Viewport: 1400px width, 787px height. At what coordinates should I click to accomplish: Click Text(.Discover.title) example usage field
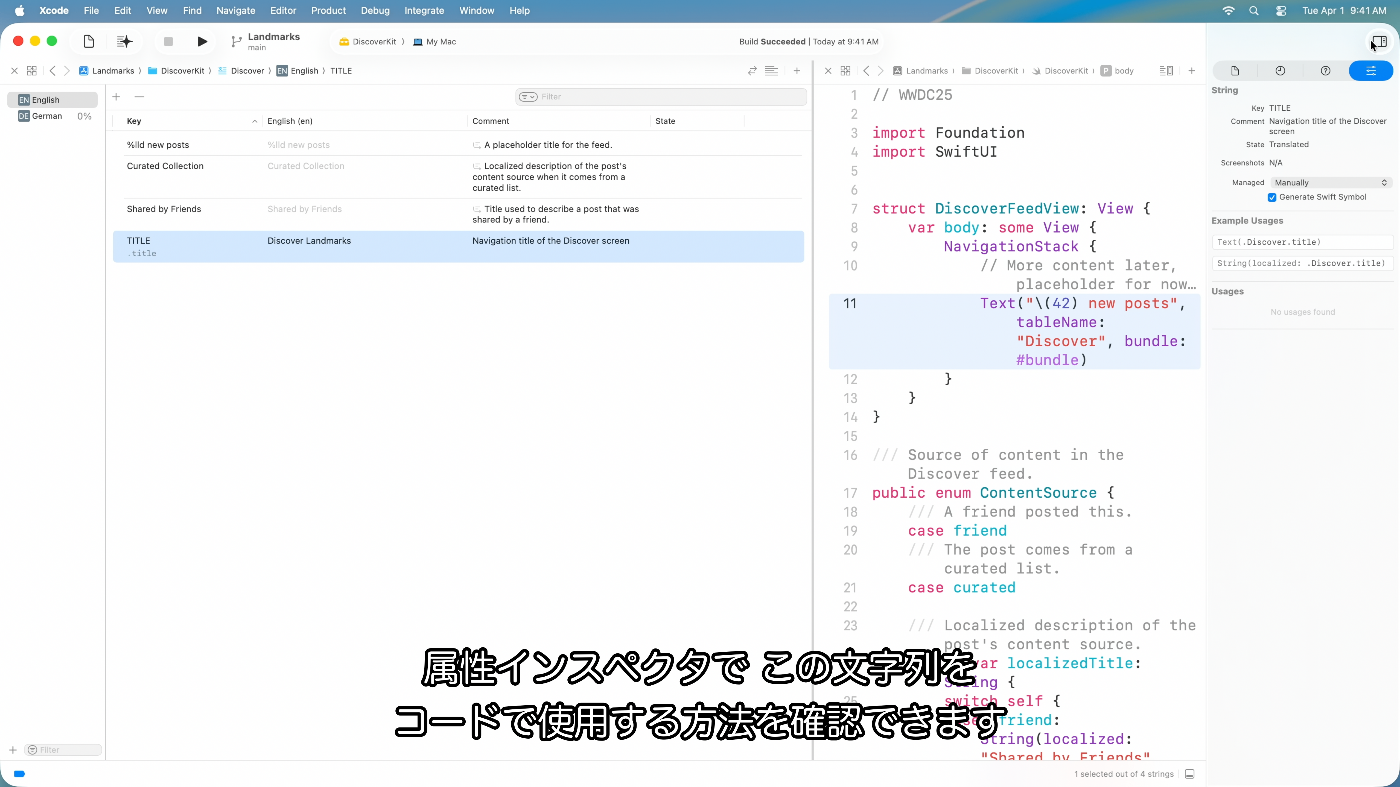point(1302,242)
